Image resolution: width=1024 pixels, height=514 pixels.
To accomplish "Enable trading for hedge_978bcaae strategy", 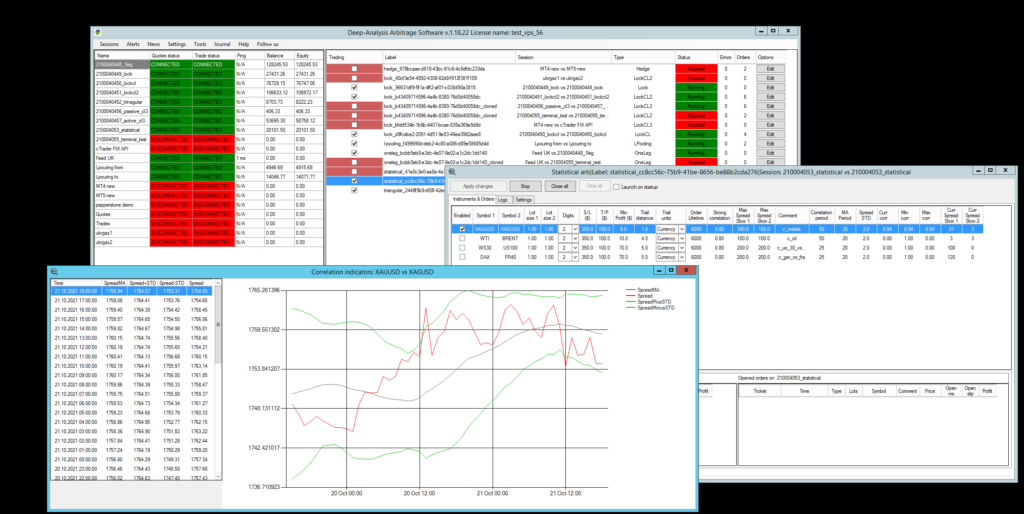I will click(354, 69).
